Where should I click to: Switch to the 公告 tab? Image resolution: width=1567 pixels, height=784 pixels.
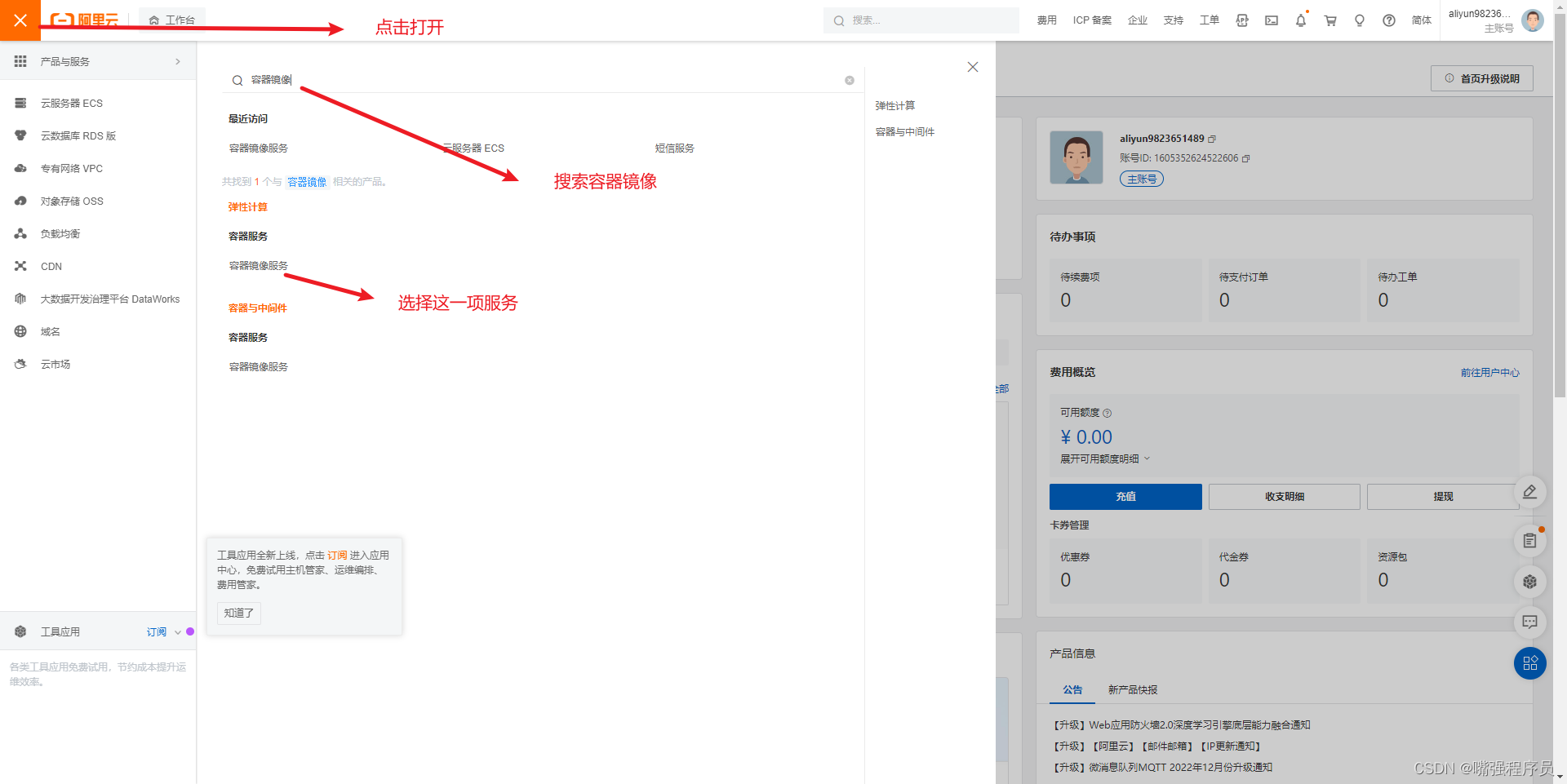pos(1072,690)
